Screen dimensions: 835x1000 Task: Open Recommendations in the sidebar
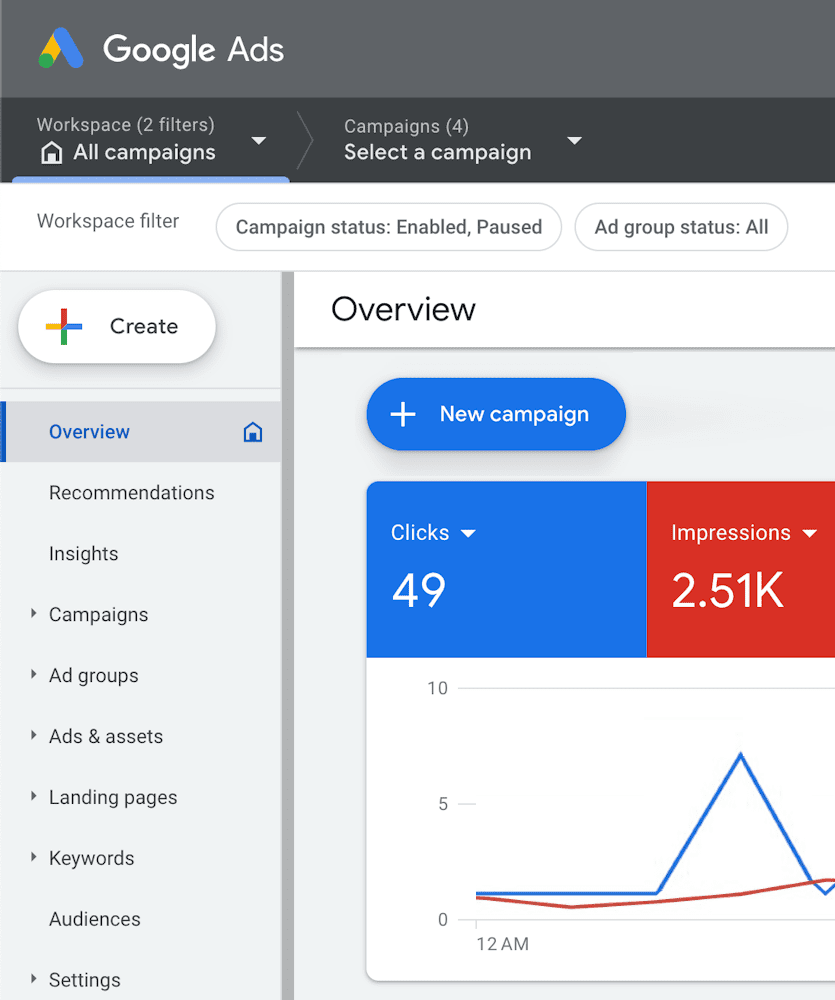pos(131,493)
